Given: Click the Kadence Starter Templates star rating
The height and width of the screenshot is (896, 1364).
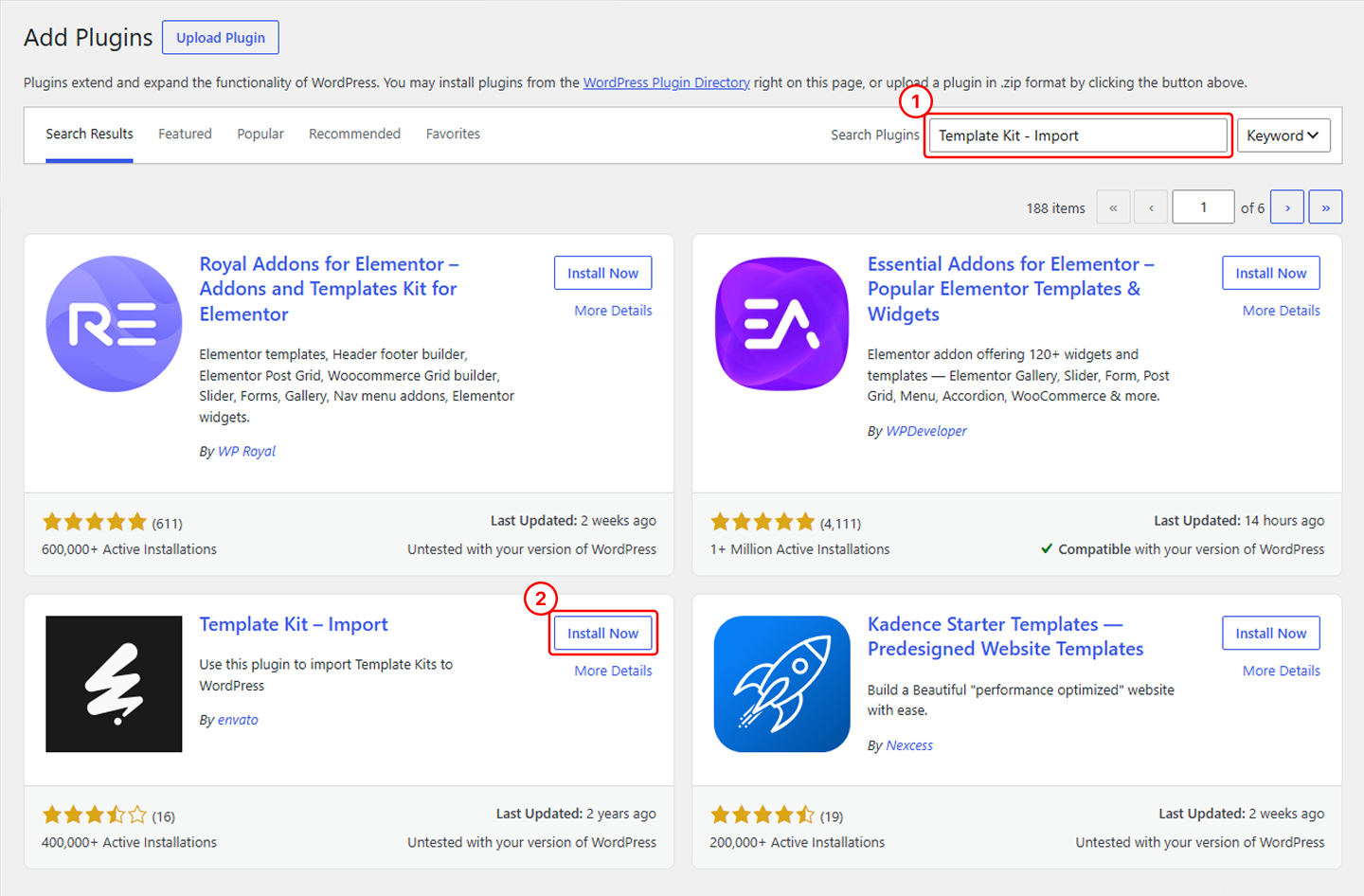Looking at the screenshot, I should coord(763,815).
